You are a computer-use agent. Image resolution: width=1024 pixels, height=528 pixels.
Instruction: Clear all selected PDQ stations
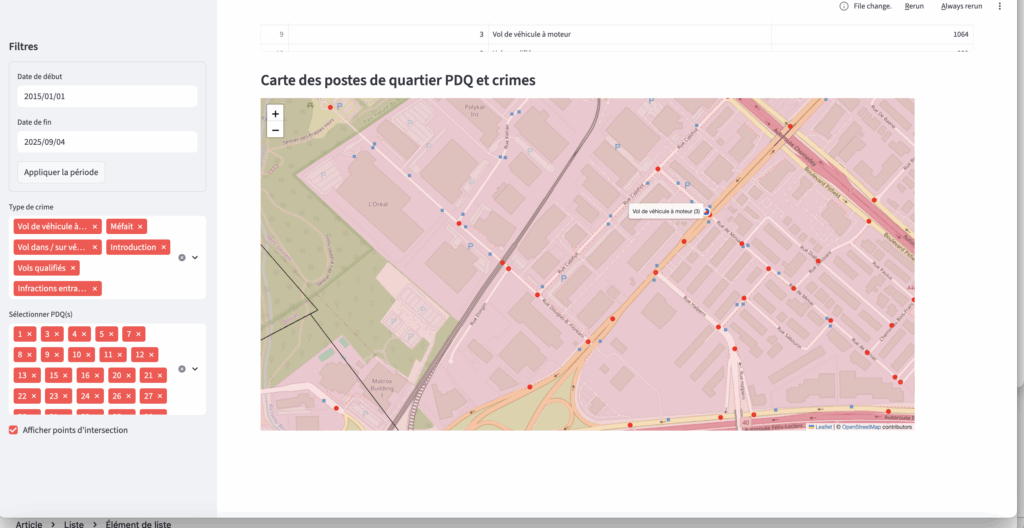tap(182, 369)
